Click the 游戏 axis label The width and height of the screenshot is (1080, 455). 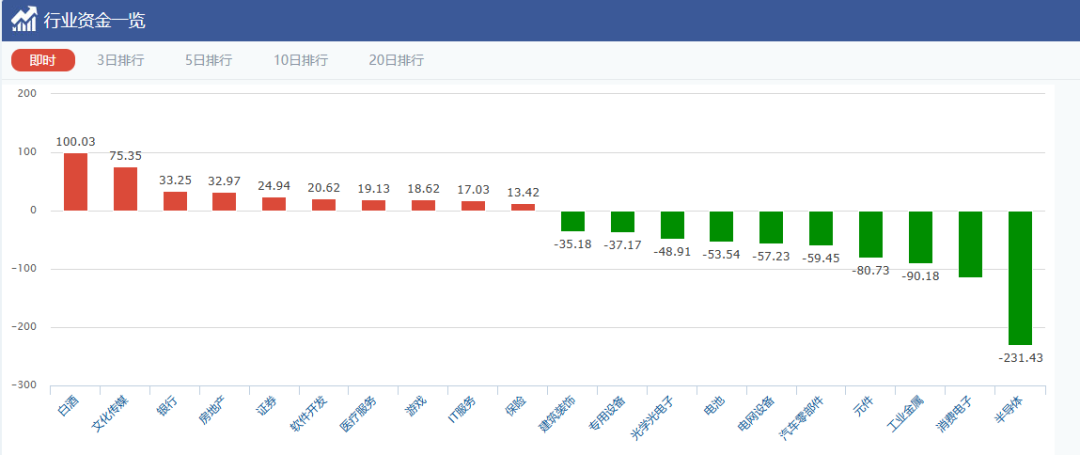(x=417, y=406)
